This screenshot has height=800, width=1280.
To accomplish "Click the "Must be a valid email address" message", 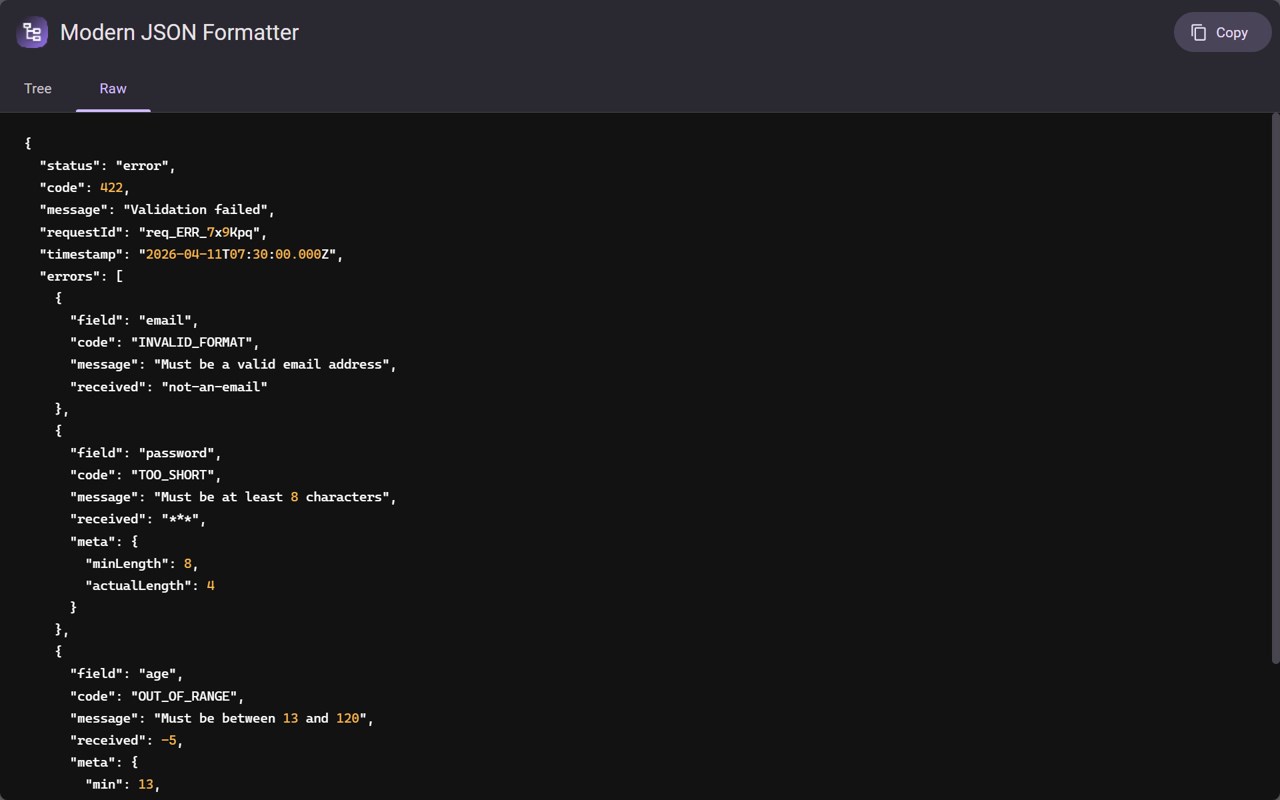I will (272, 364).
